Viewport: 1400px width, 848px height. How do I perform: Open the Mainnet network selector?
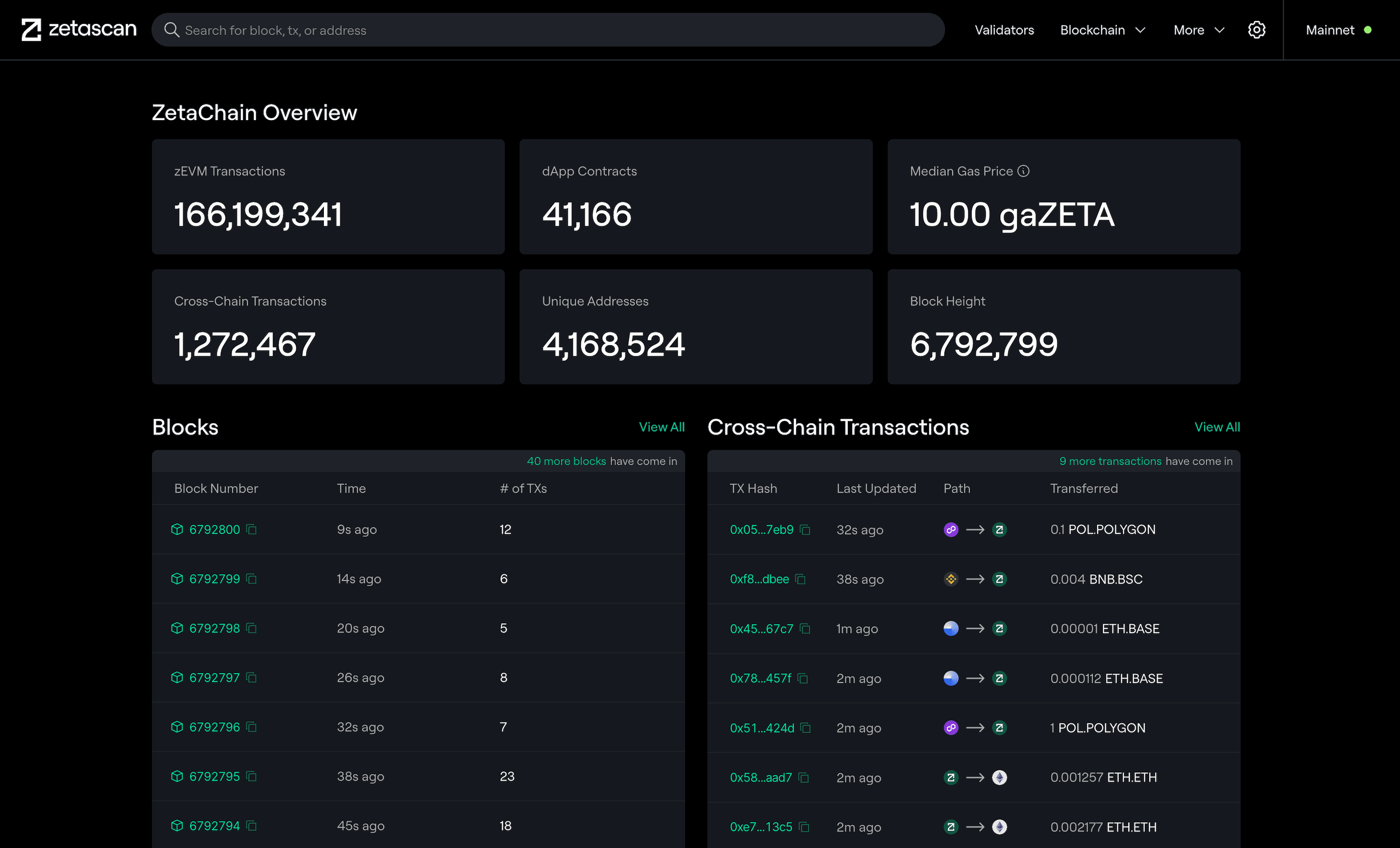pyautogui.click(x=1338, y=29)
